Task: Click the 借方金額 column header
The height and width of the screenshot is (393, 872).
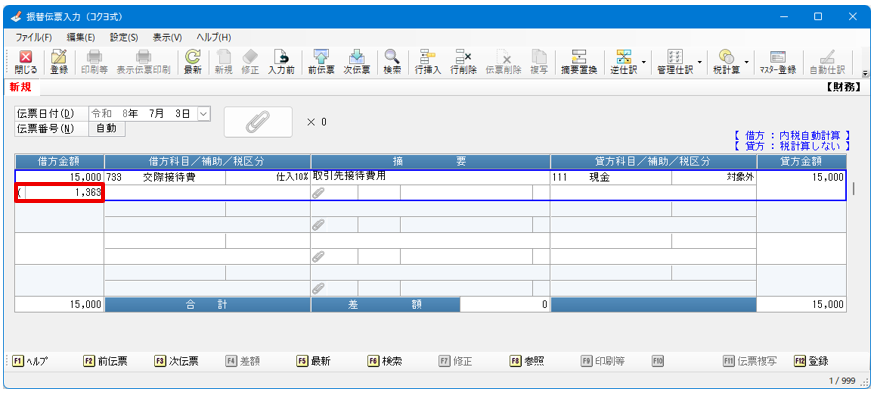Action: point(60,162)
